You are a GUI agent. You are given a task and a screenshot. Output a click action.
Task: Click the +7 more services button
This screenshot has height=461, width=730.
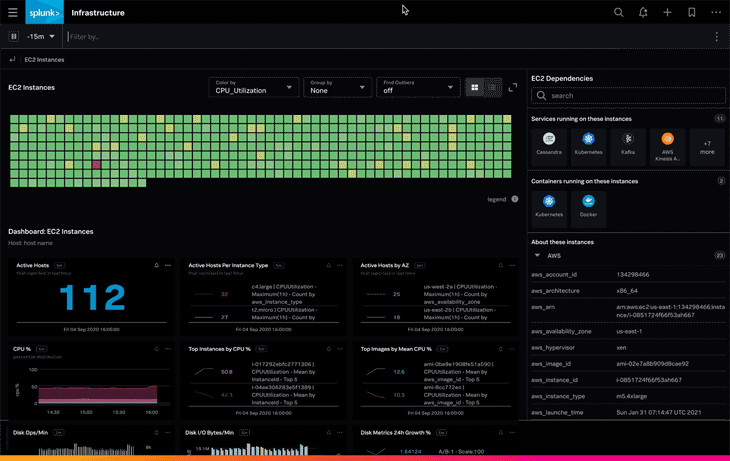[707, 147]
